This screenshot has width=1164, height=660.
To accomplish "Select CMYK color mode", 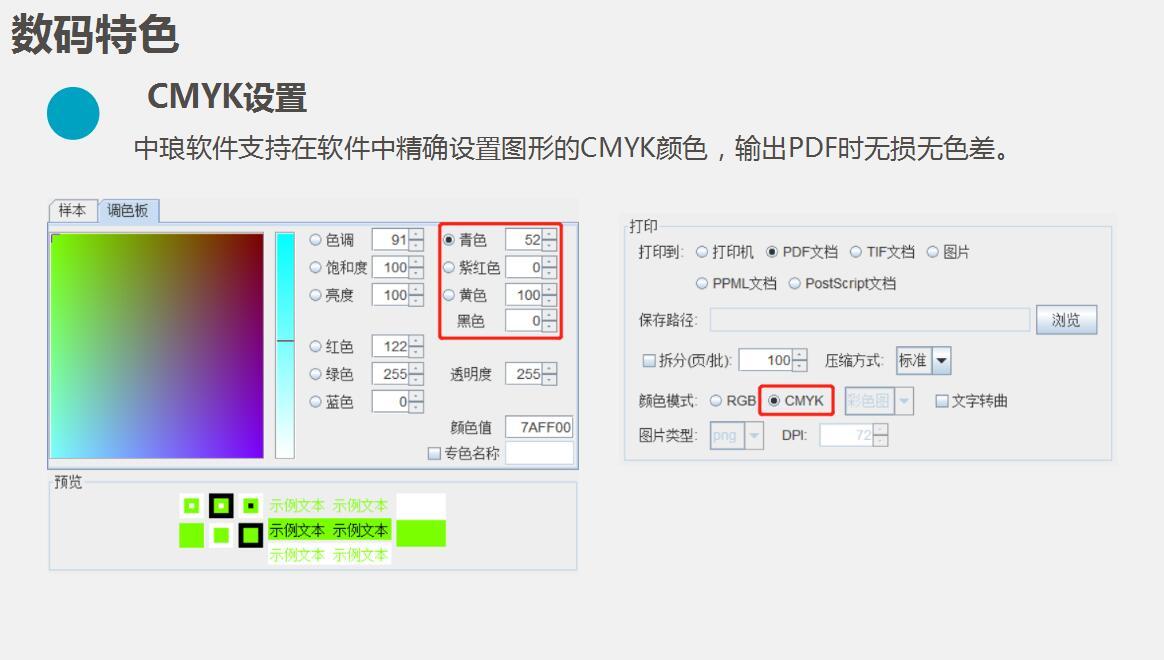I will point(774,401).
